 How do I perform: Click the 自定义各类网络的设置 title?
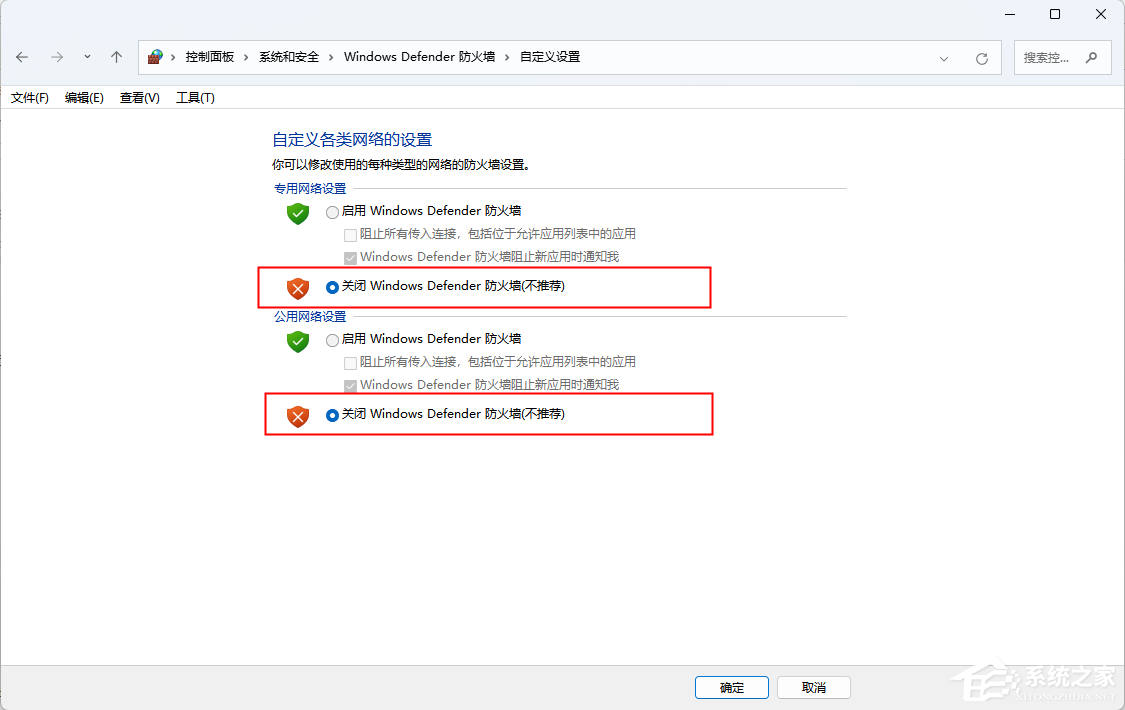pos(352,140)
